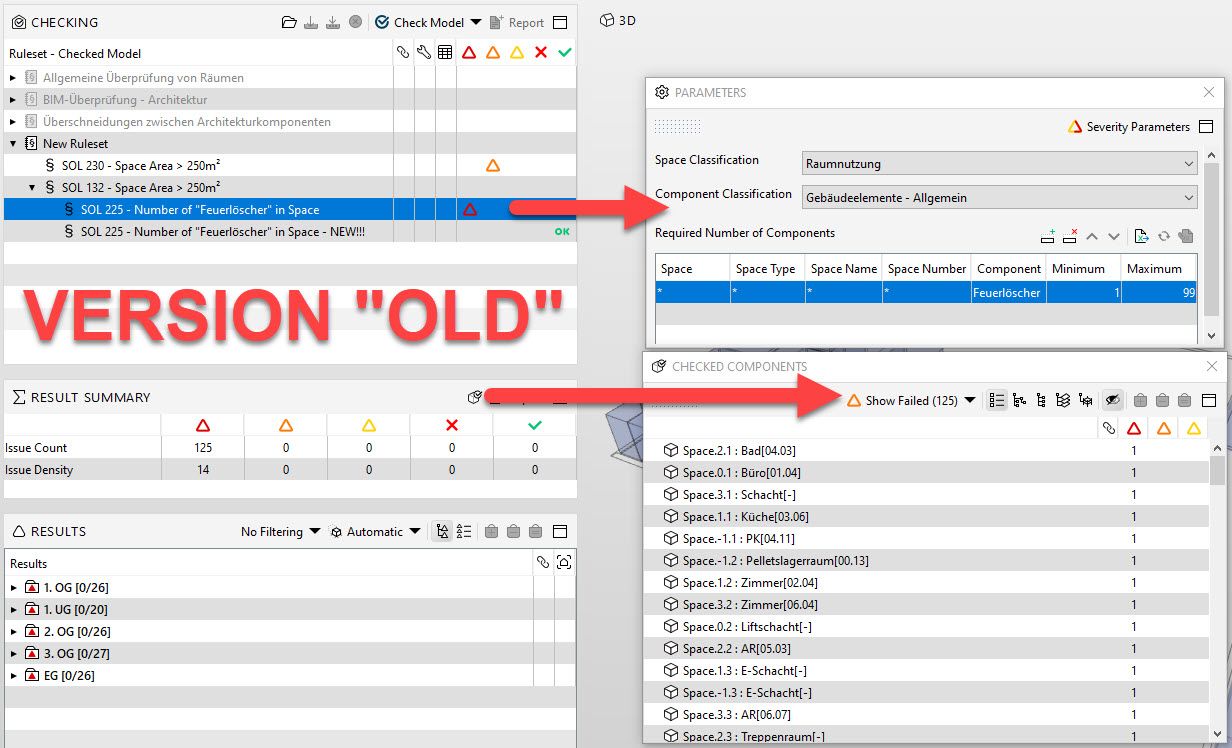
Task: Click Check Model button
Action: (x=419, y=22)
